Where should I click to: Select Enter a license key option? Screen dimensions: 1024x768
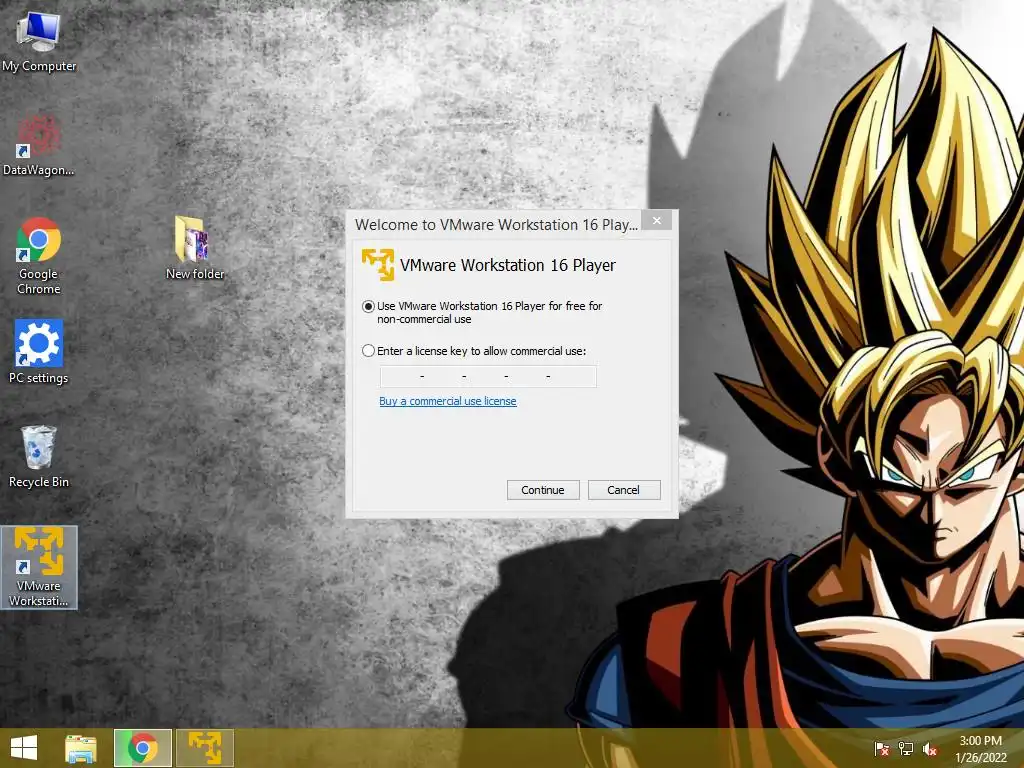[368, 351]
